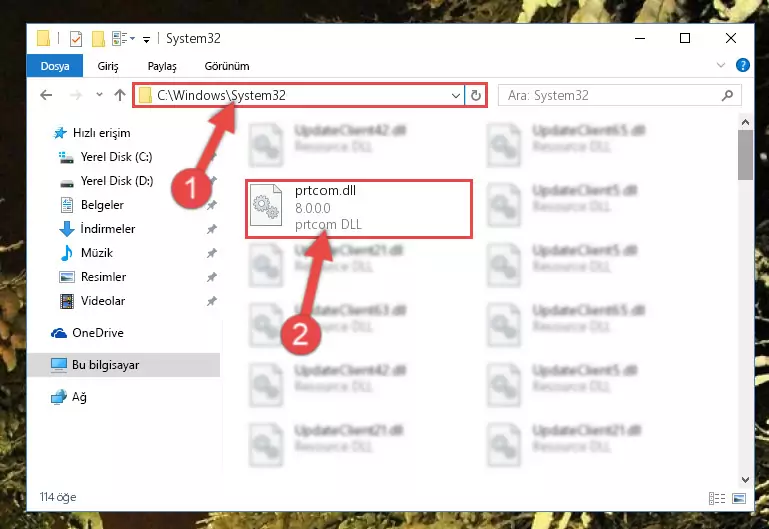The height and width of the screenshot is (529, 769).
Task: Open Müzik folder in sidebar
Action: tap(97, 253)
